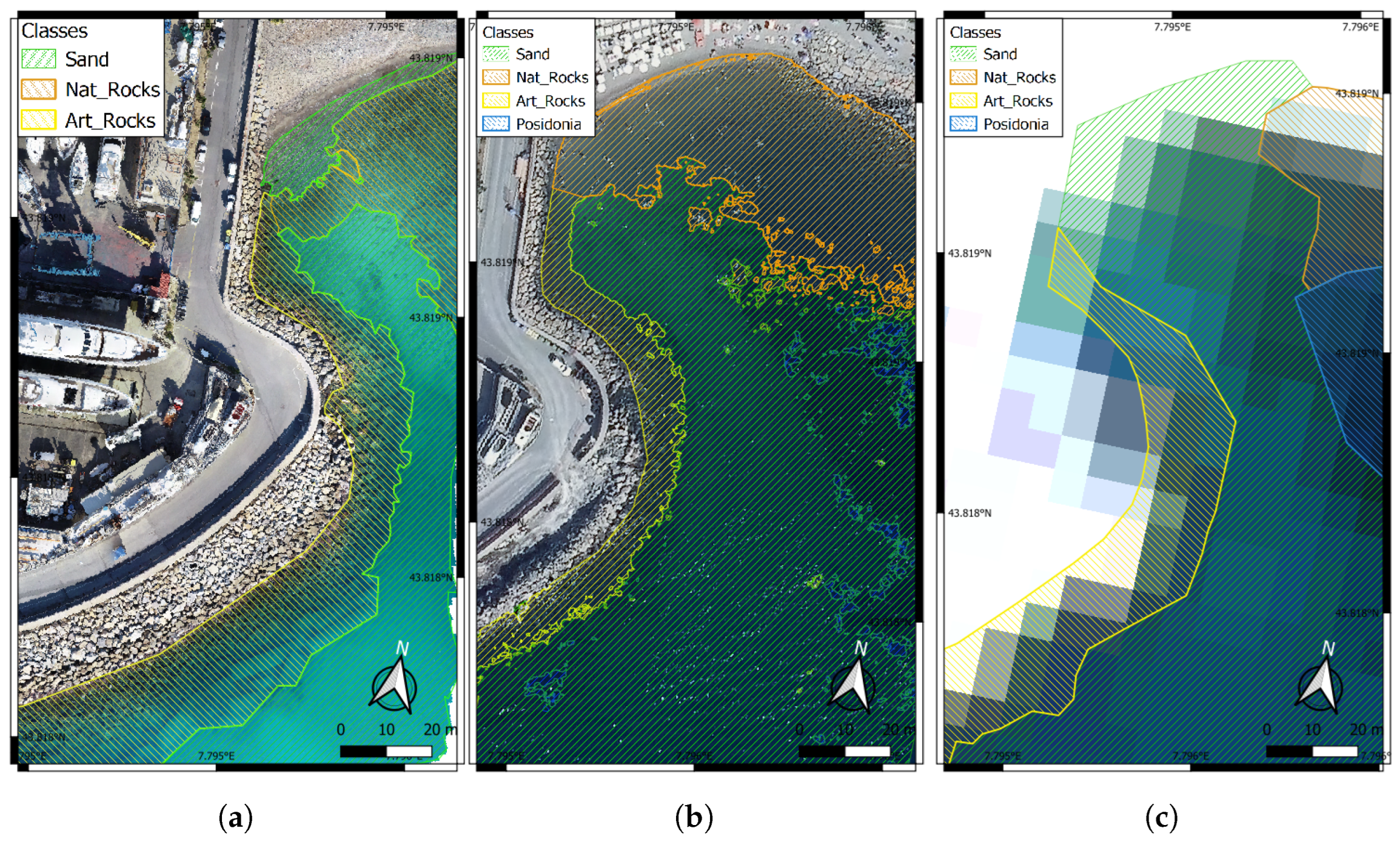Click the Art_Rocks swatch in panel c legend
Image resolution: width=1400 pixels, height=842 pixels.
click(x=963, y=101)
